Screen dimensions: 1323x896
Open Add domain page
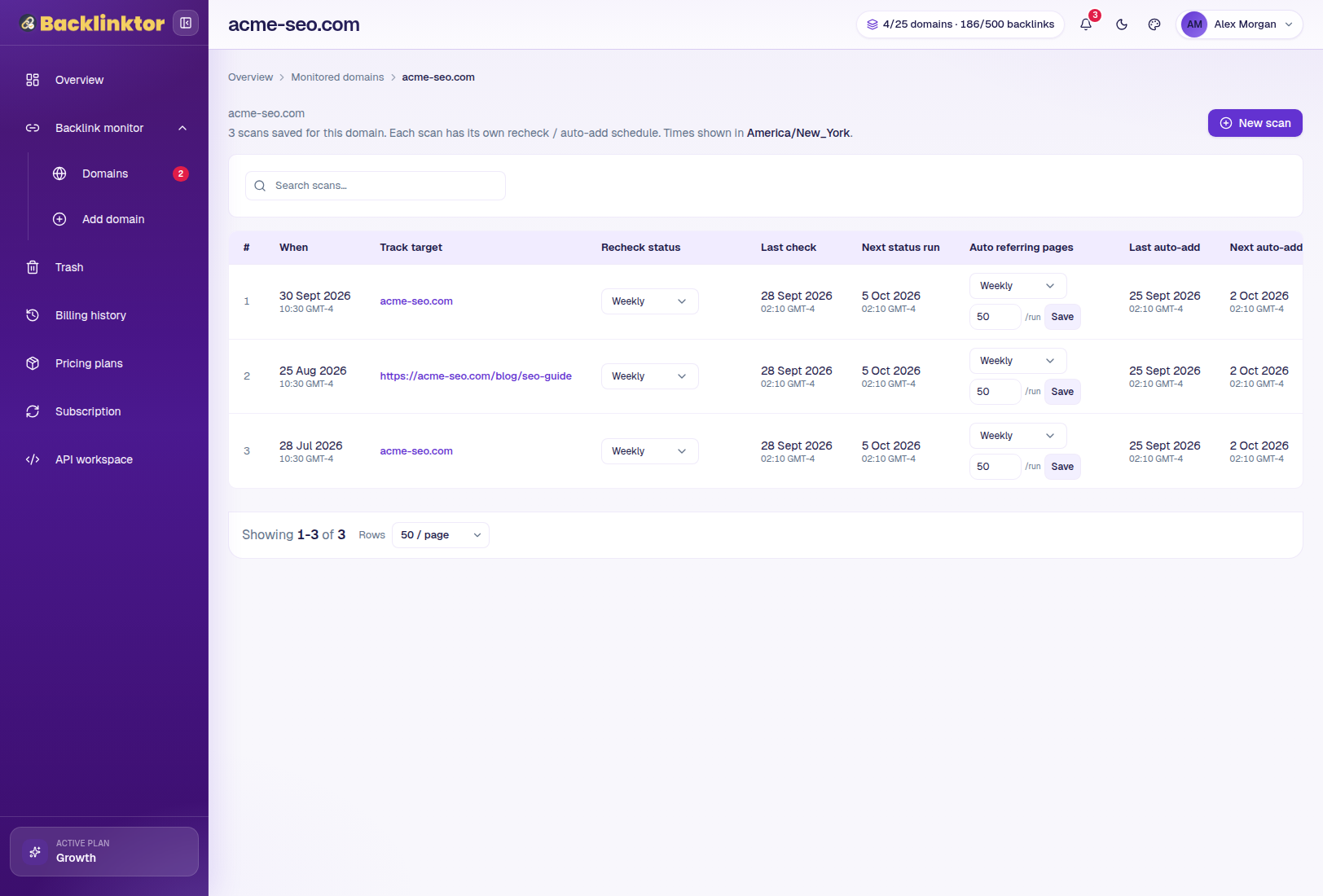[119, 219]
